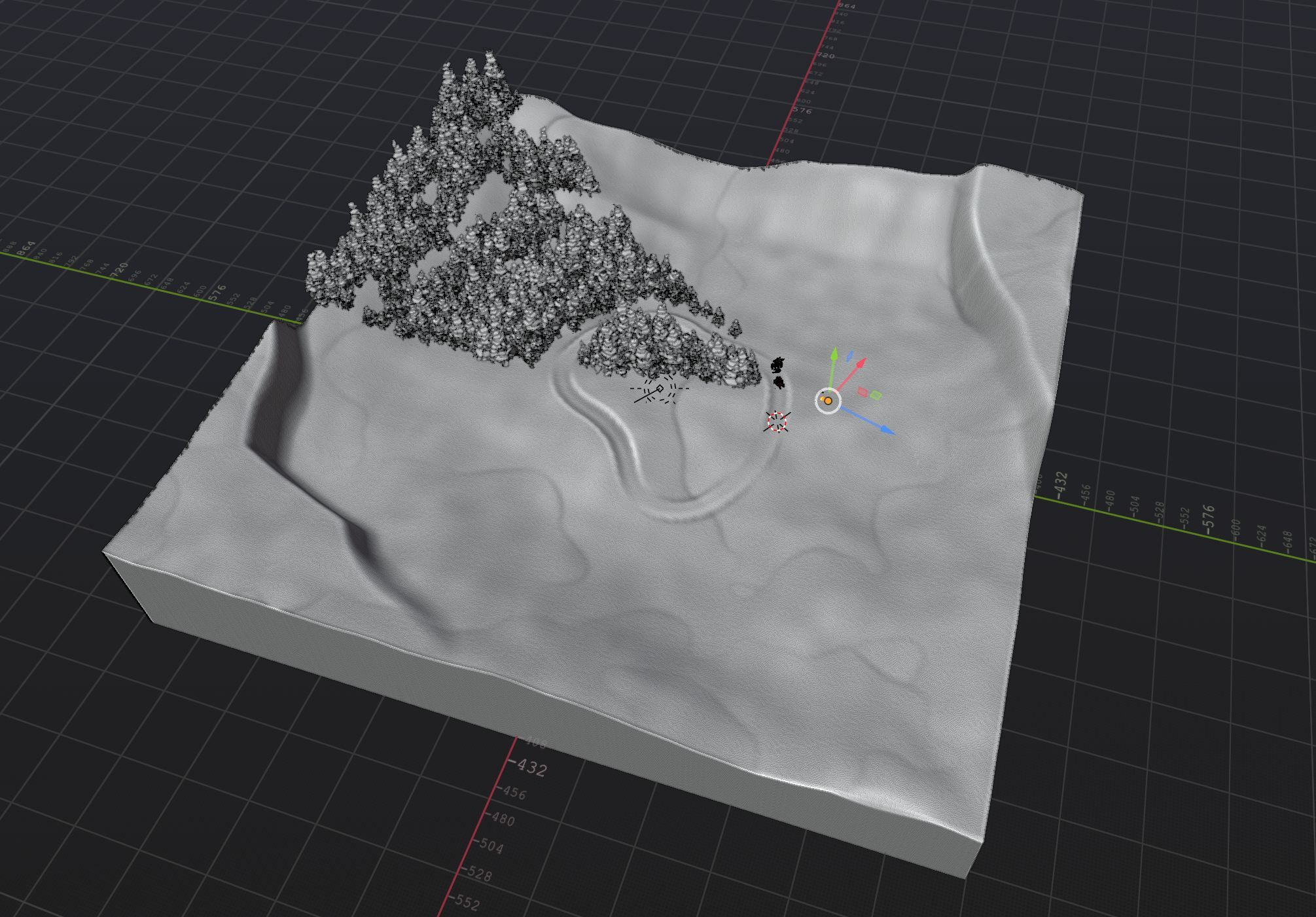Click the 720 label on top red axis
The image size is (1316, 917).
(x=826, y=56)
